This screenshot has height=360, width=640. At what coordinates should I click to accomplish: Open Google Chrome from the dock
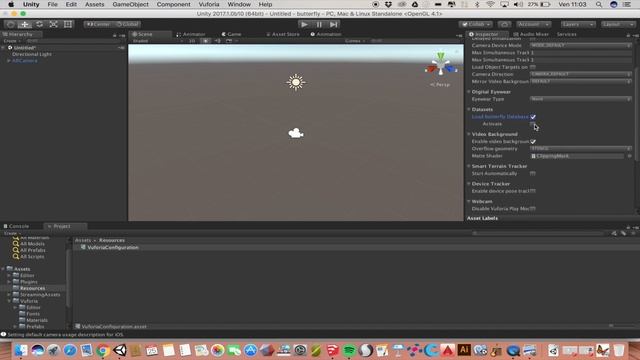tap(102, 350)
